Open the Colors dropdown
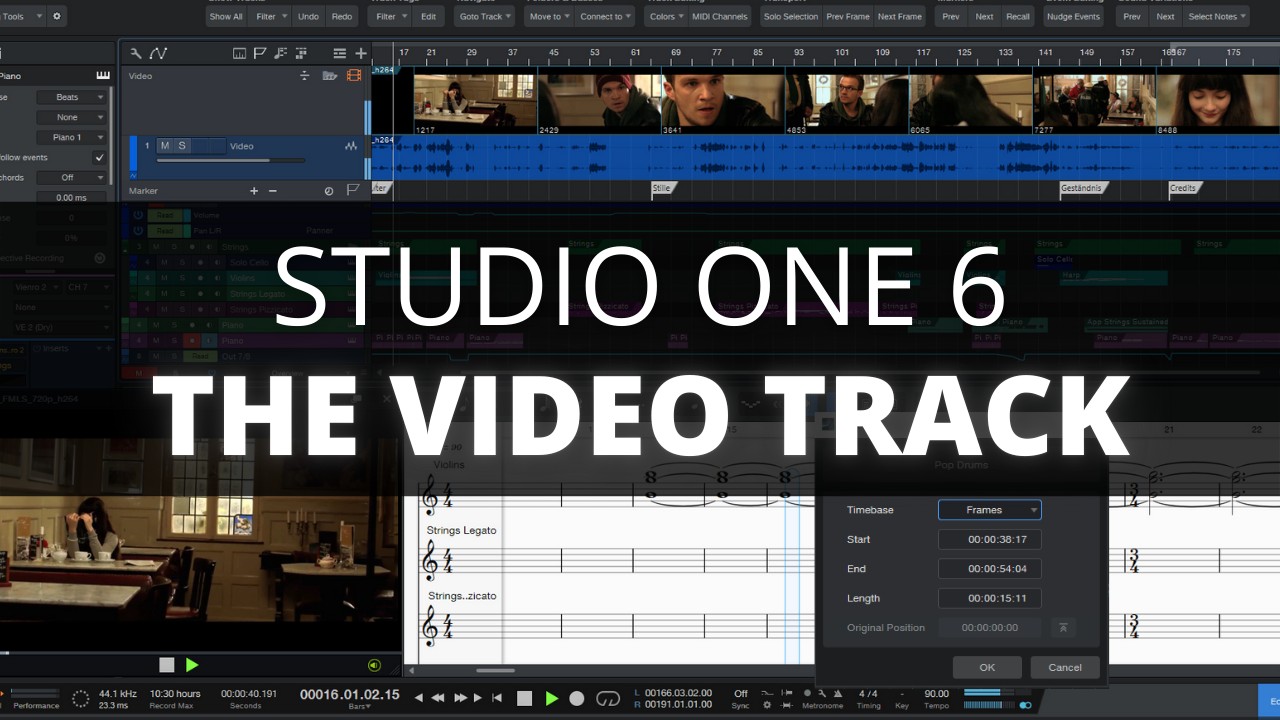The height and width of the screenshot is (720, 1280). (666, 16)
